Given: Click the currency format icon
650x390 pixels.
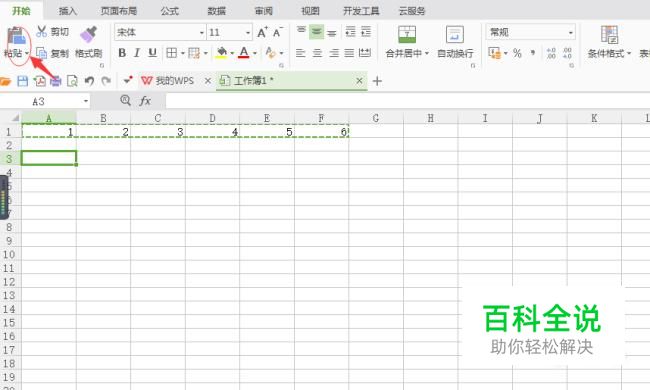Looking at the screenshot, I should point(494,53).
